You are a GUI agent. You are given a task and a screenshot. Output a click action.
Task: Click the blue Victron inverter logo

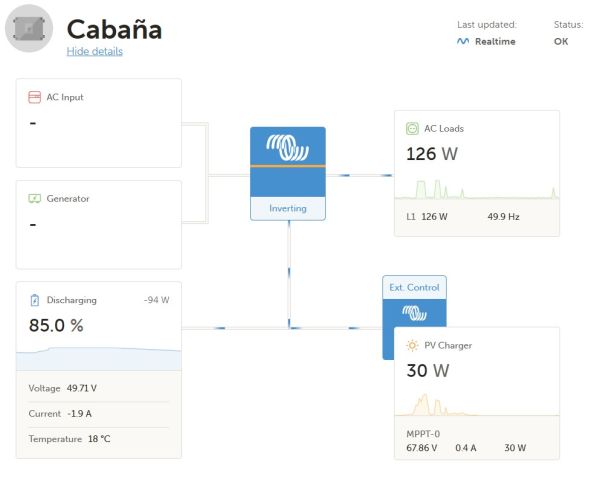point(287,147)
